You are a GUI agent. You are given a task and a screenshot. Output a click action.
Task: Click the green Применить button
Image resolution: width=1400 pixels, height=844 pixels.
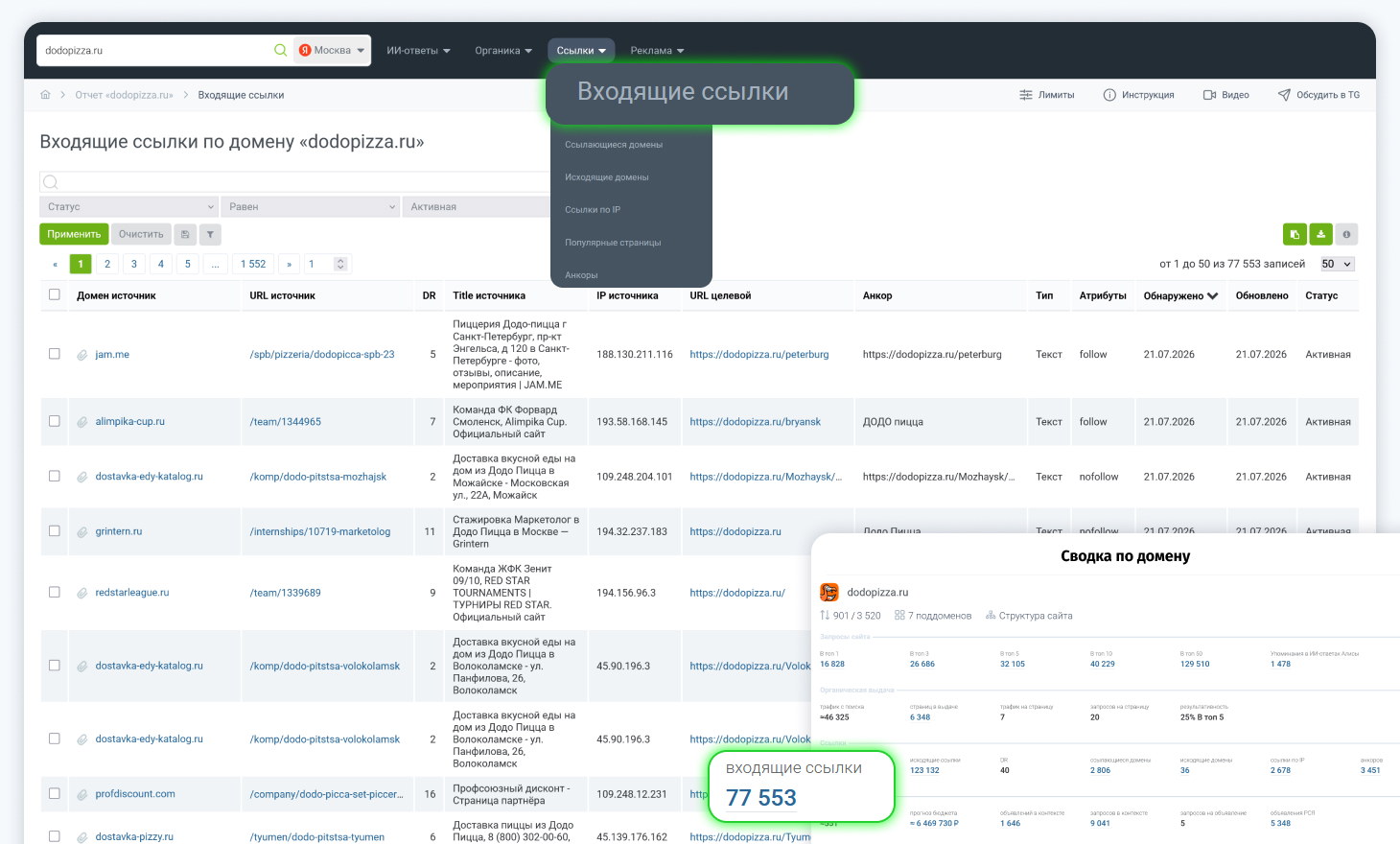(74, 234)
